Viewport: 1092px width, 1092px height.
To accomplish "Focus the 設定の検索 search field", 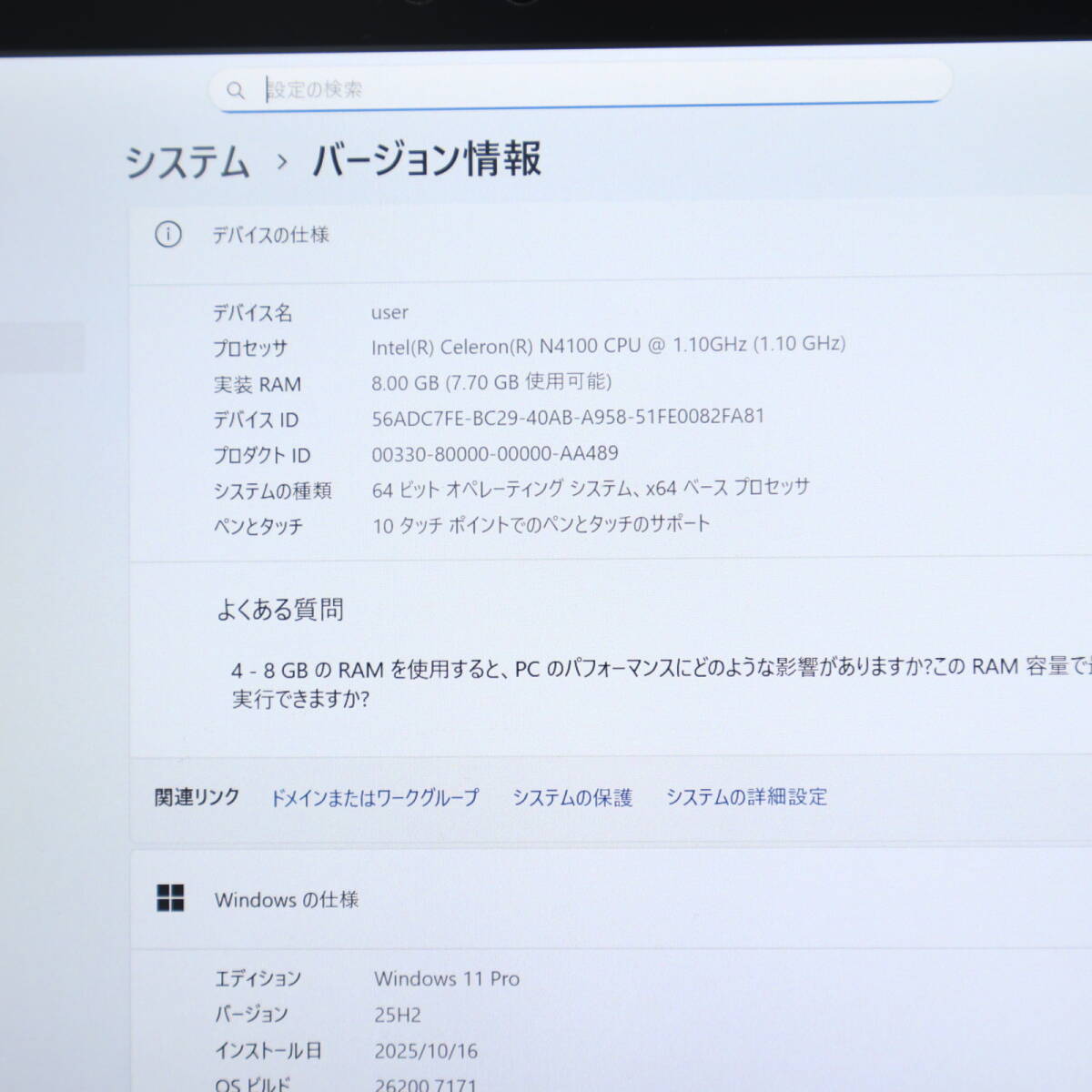I will point(581,88).
